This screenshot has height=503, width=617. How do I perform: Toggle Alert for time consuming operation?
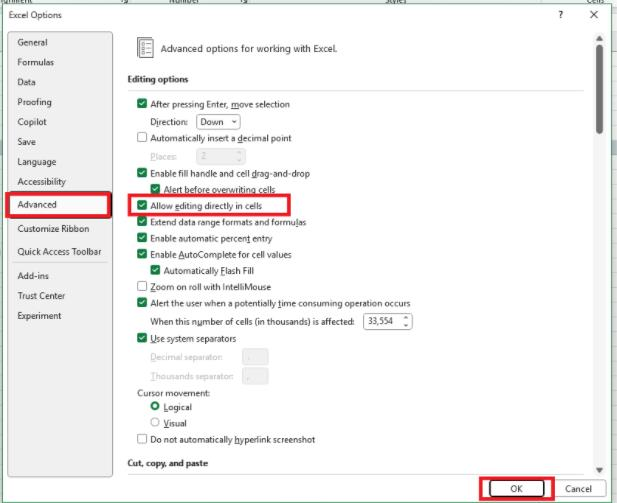coord(142,302)
